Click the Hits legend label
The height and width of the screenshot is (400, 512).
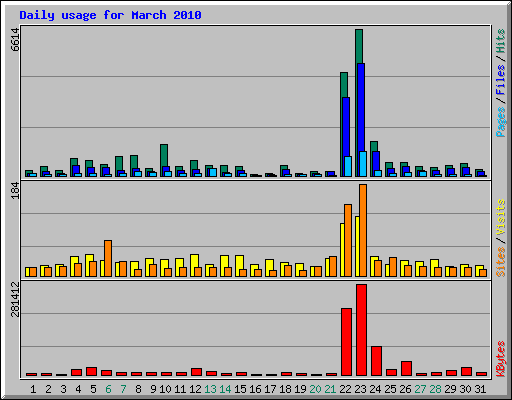point(501,41)
